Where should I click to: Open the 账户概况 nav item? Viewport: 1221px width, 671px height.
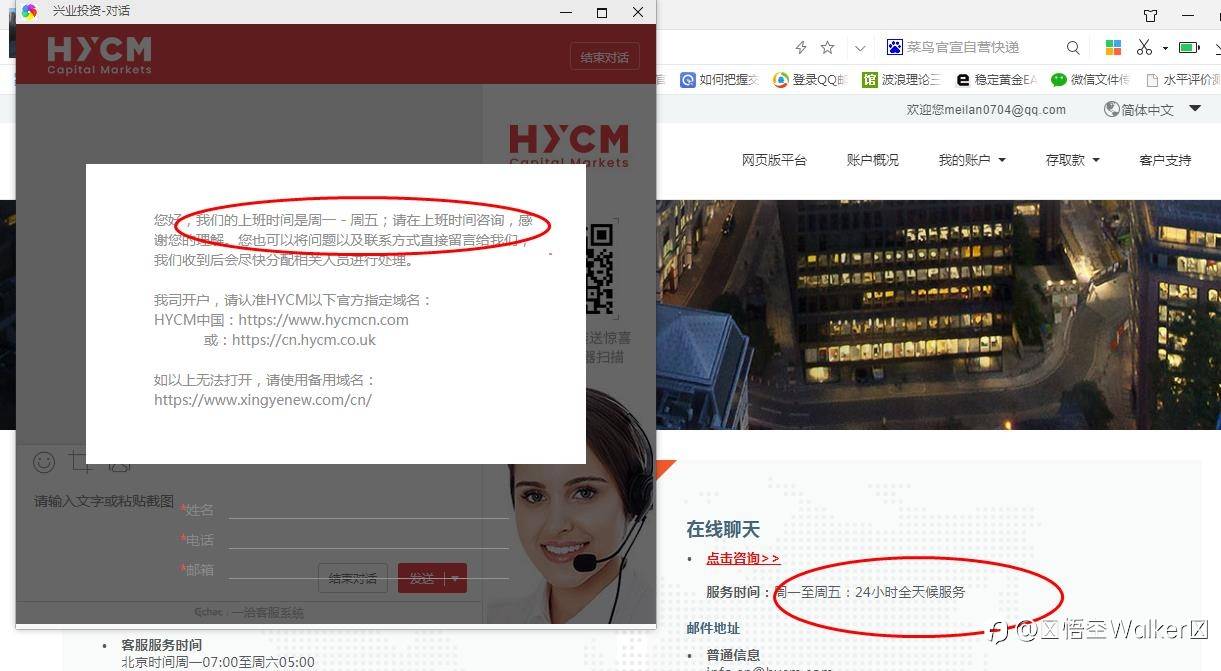tap(873, 160)
